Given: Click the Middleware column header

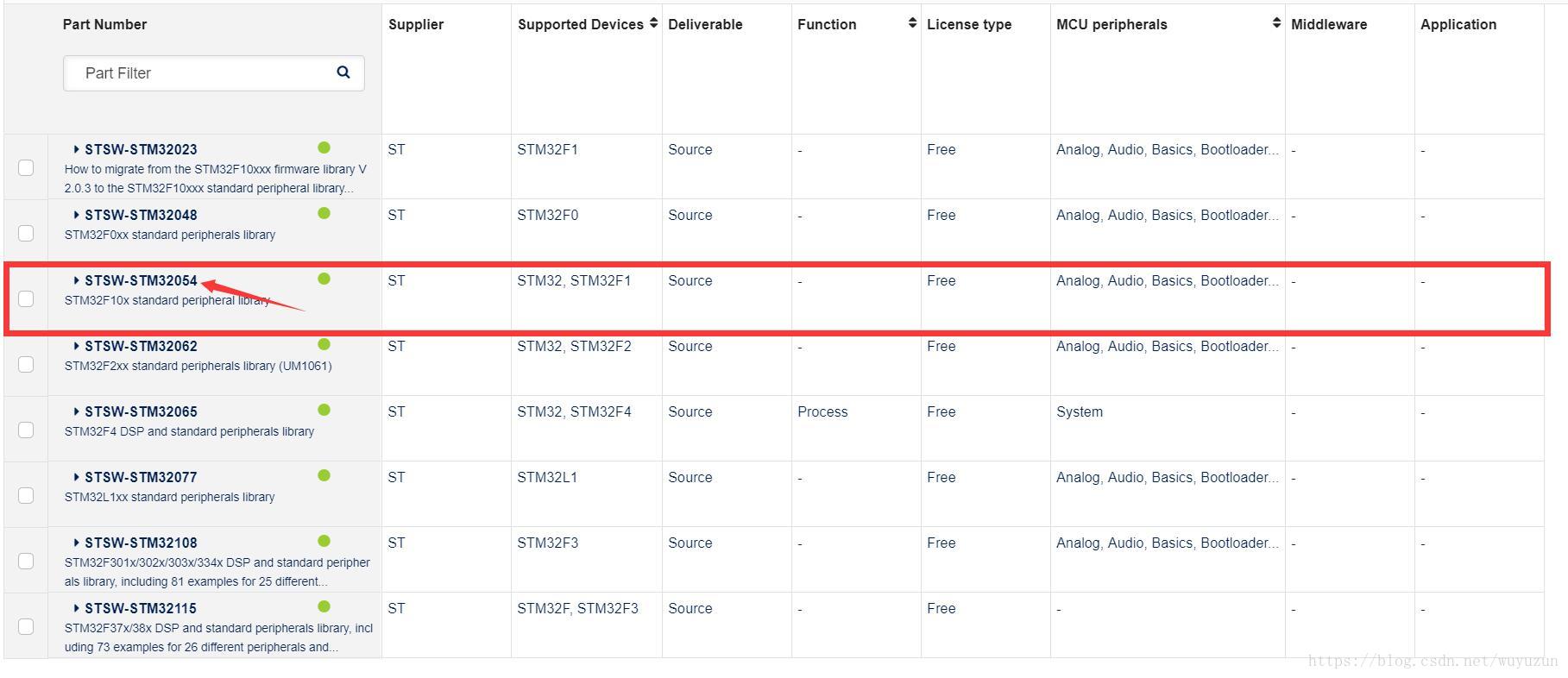Looking at the screenshot, I should [1329, 24].
